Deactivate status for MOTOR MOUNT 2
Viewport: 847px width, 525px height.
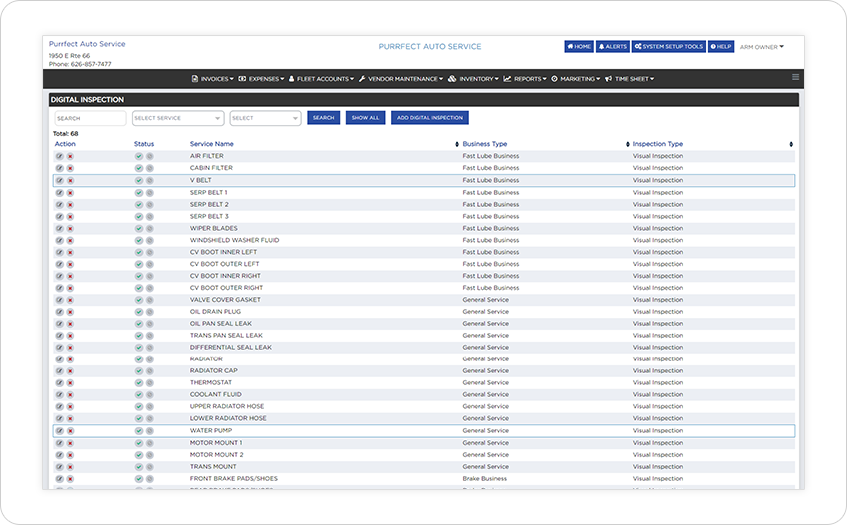(150, 455)
